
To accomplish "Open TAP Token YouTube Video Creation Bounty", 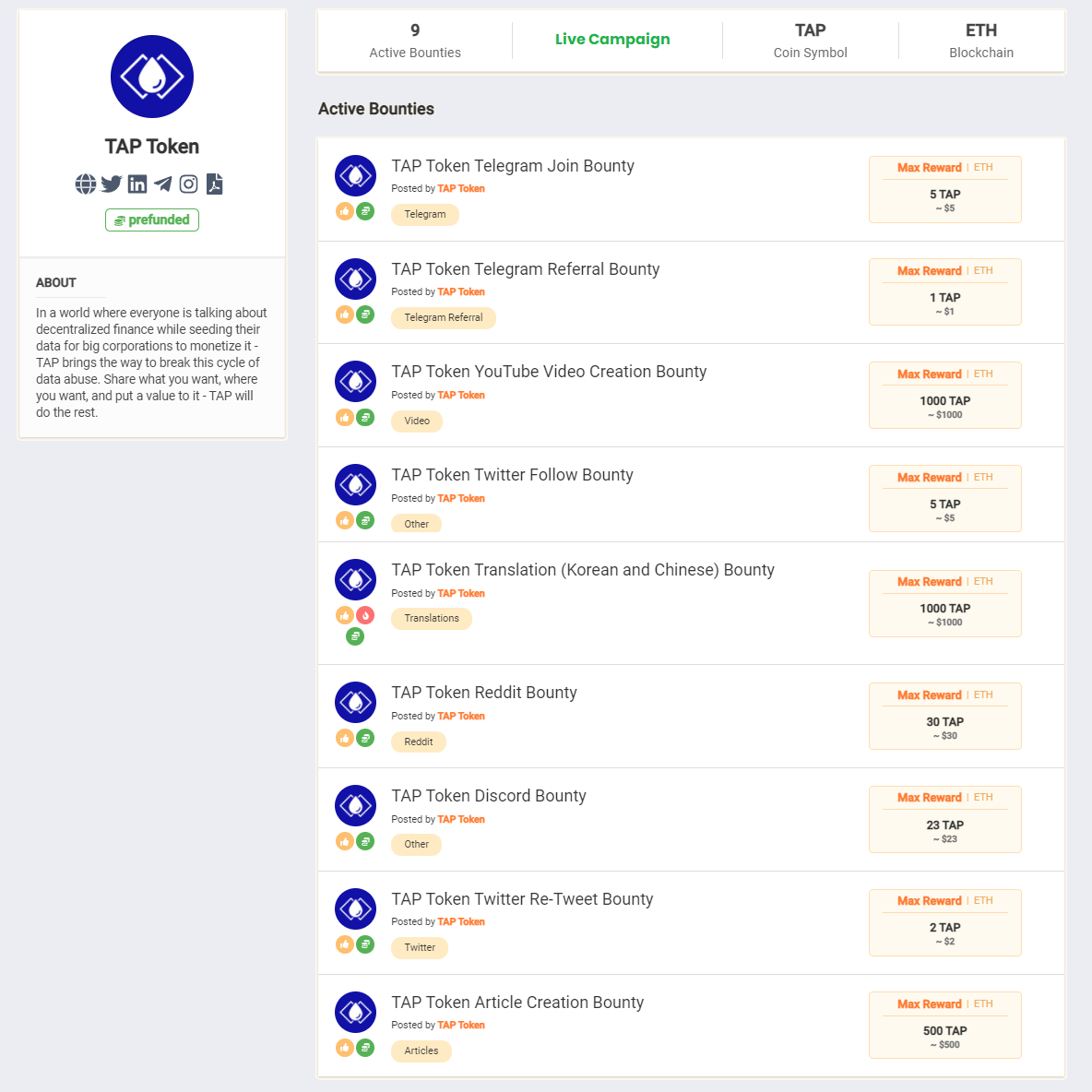I will [549, 372].
